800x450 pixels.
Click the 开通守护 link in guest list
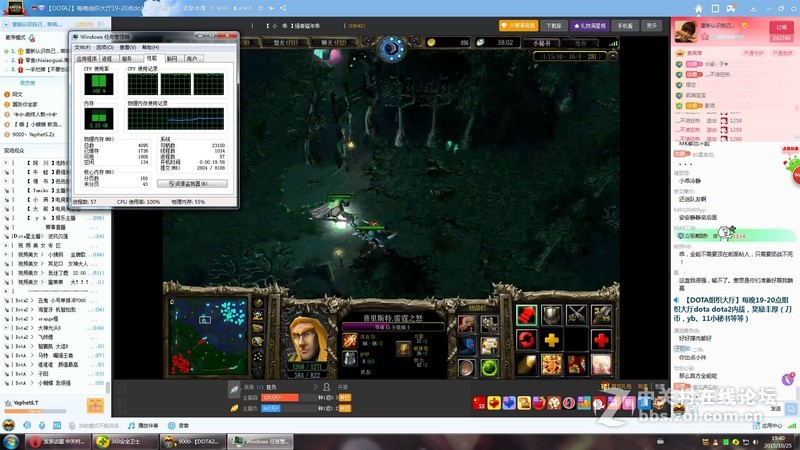754,53
